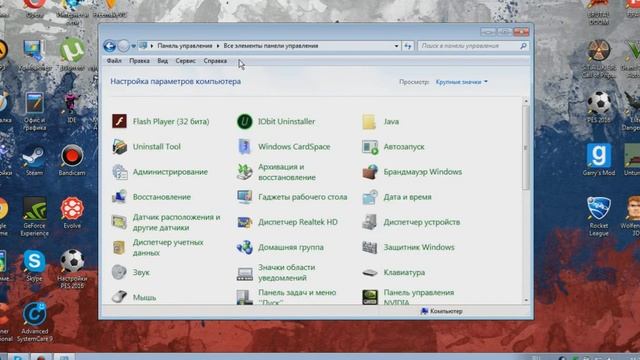
Task: Open the Сервис menu
Action: (185, 61)
